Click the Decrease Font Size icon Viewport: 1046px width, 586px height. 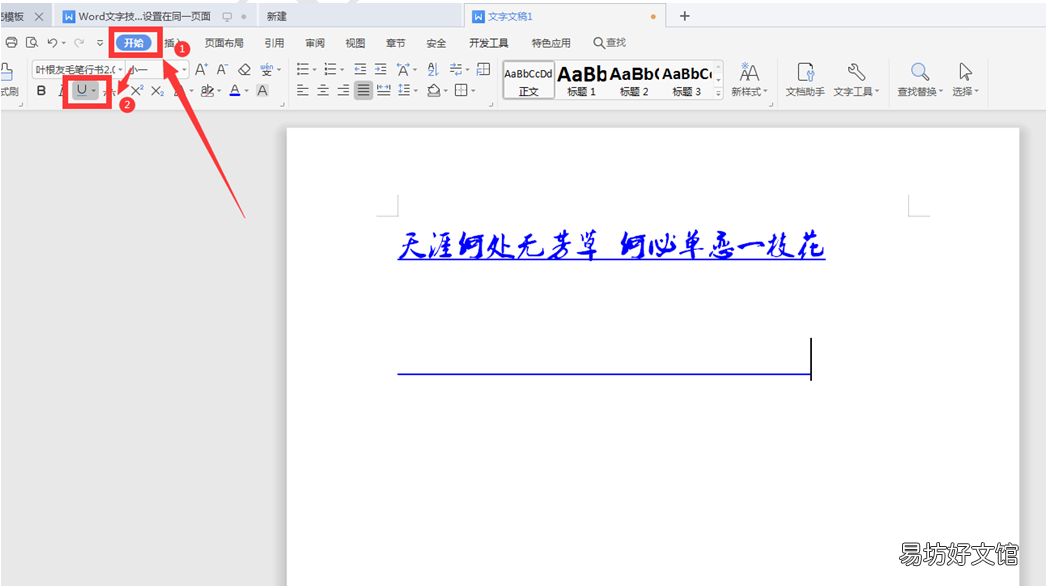point(223,69)
